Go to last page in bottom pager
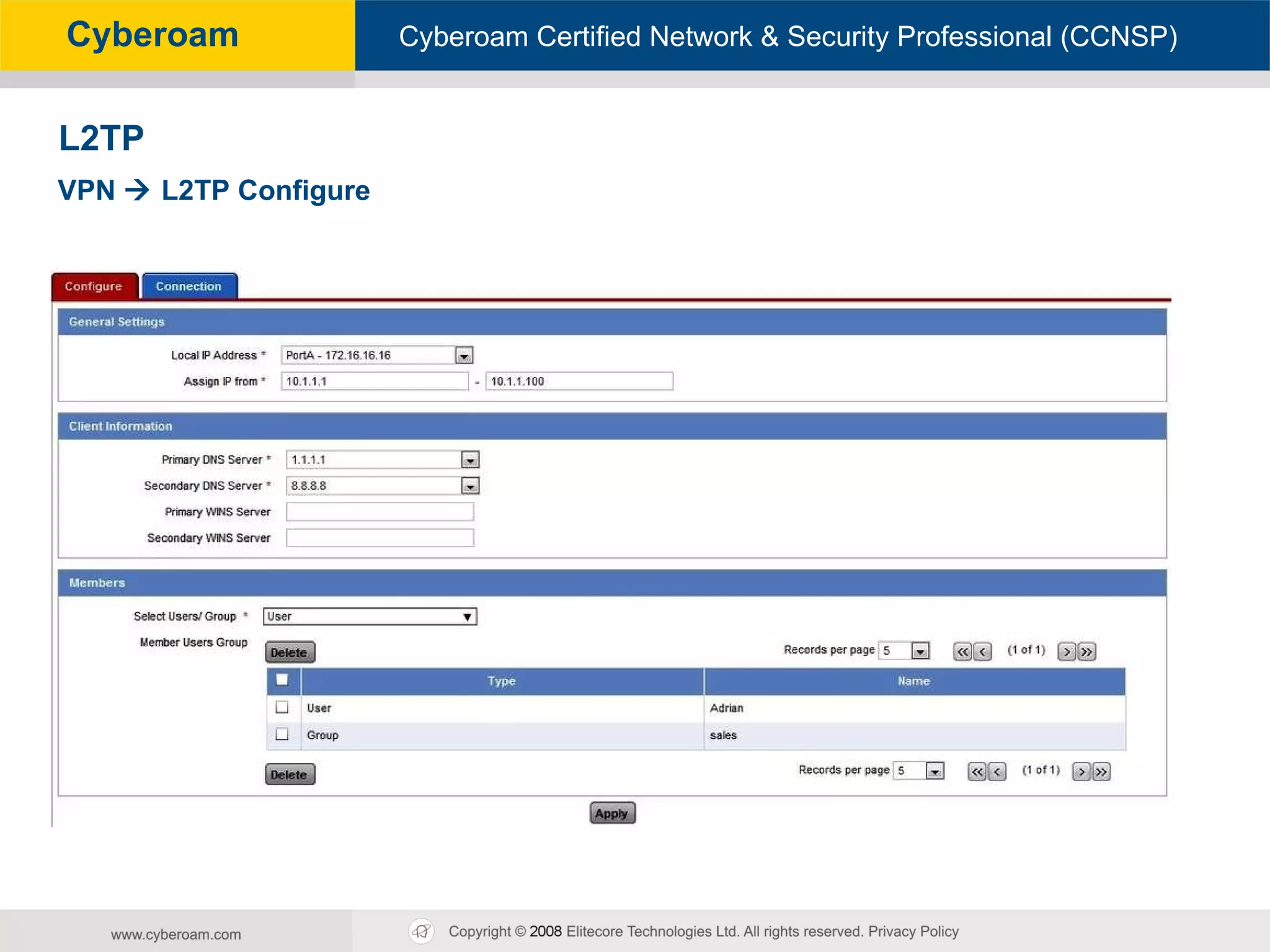The image size is (1270, 952). [x=1101, y=772]
